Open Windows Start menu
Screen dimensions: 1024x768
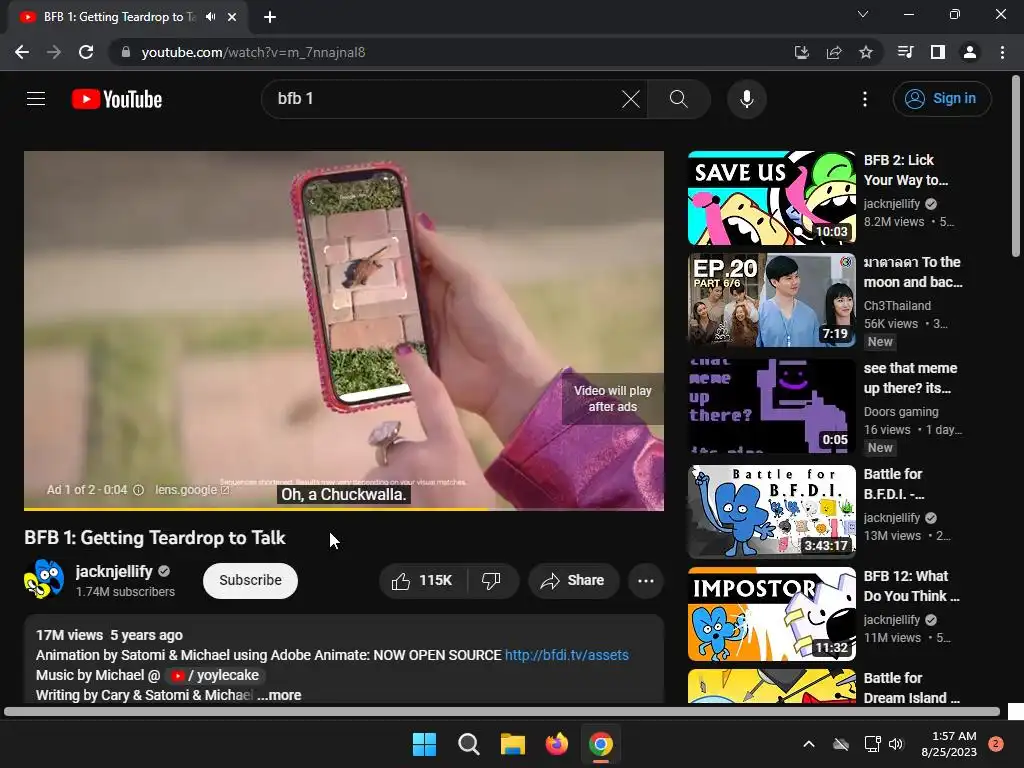pyautogui.click(x=424, y=744)
